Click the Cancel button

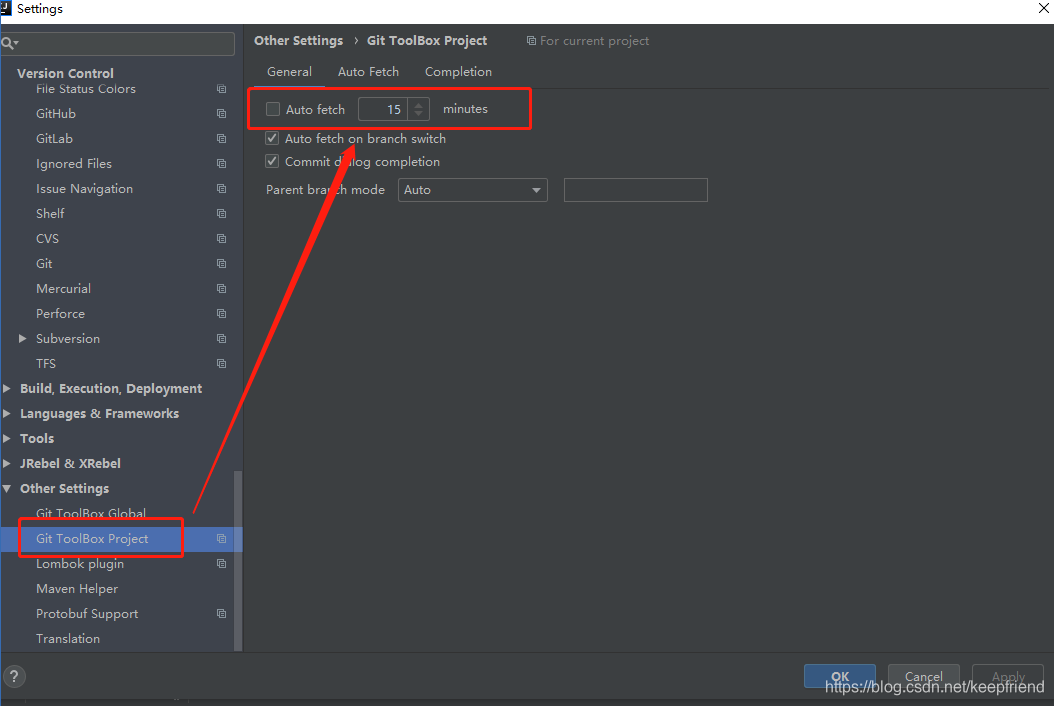pyautogui.click(x=924, y=676)
